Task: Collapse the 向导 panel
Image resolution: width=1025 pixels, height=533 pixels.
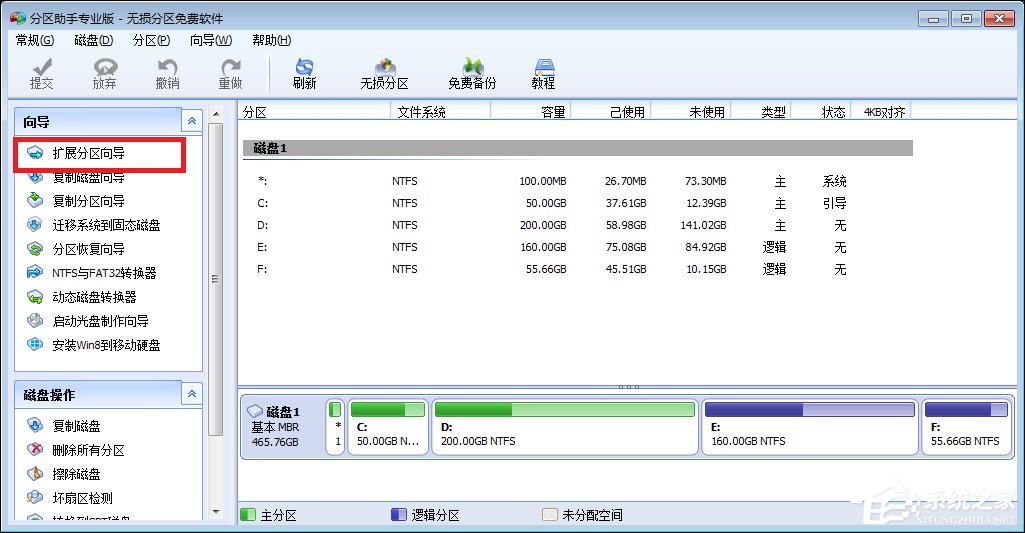Action: click(x=192, y=121)
